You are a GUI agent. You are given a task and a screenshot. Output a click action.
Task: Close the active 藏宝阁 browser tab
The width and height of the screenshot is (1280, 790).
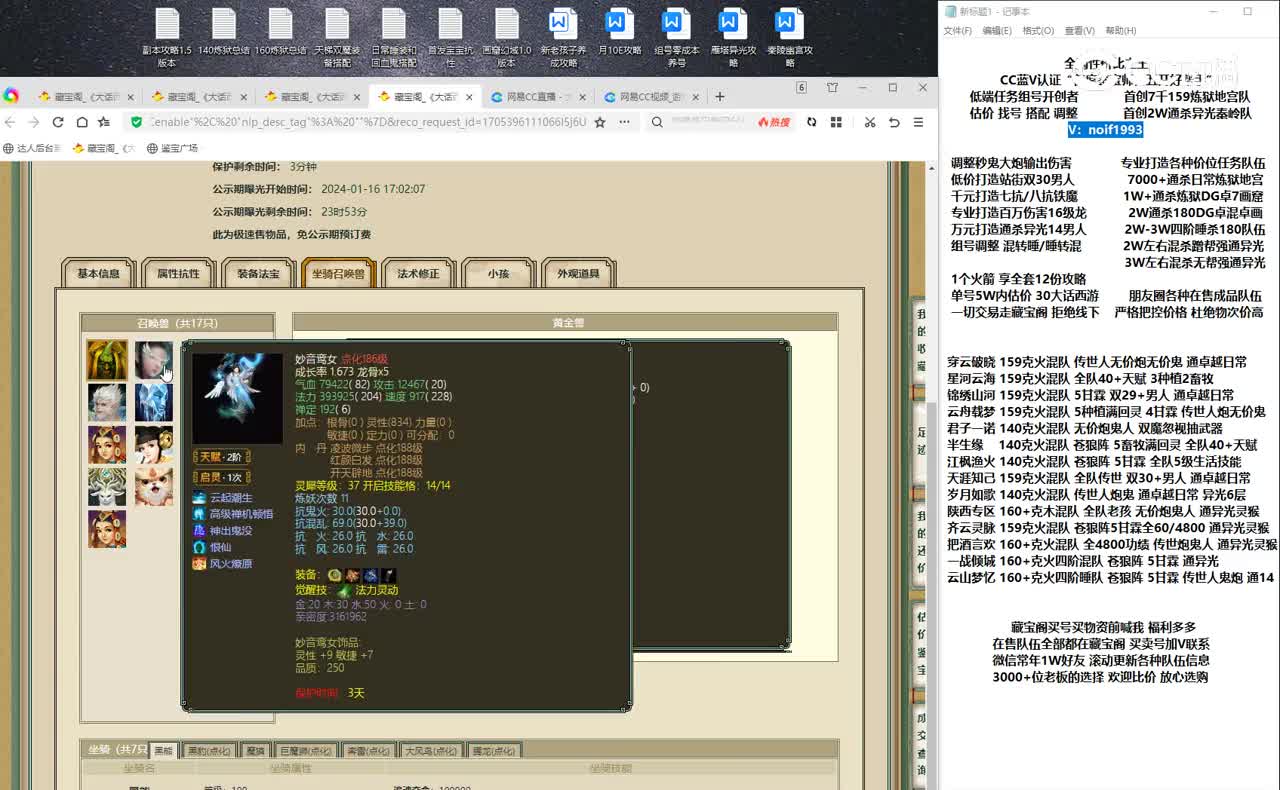click(x=470, y=97)
